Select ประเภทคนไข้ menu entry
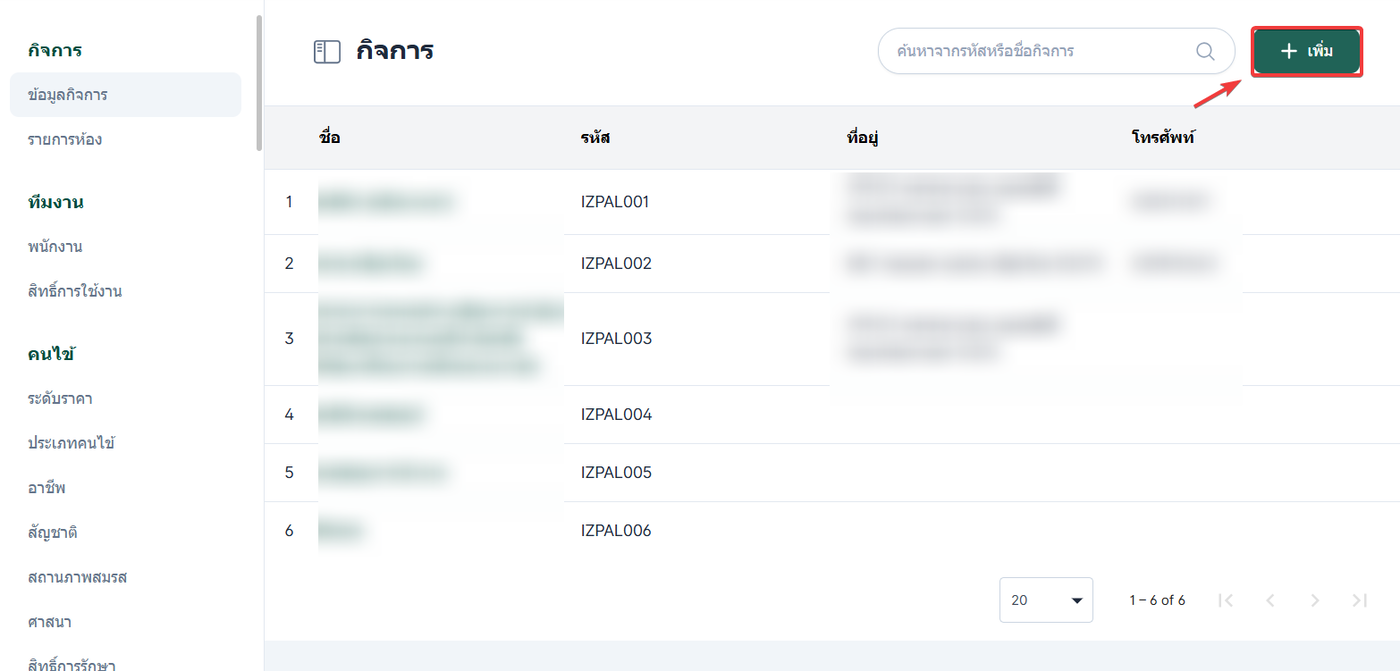Viewport: 1400px width, 671px height. tap(71, 443)
